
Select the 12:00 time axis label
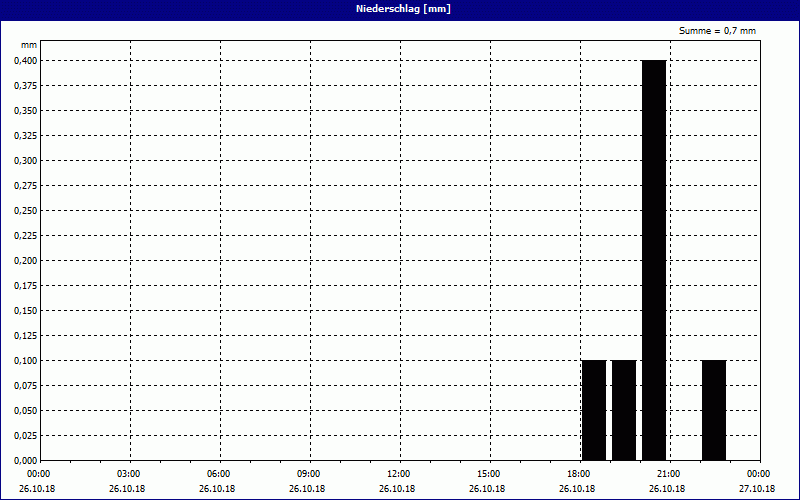(x=398, y=474)
